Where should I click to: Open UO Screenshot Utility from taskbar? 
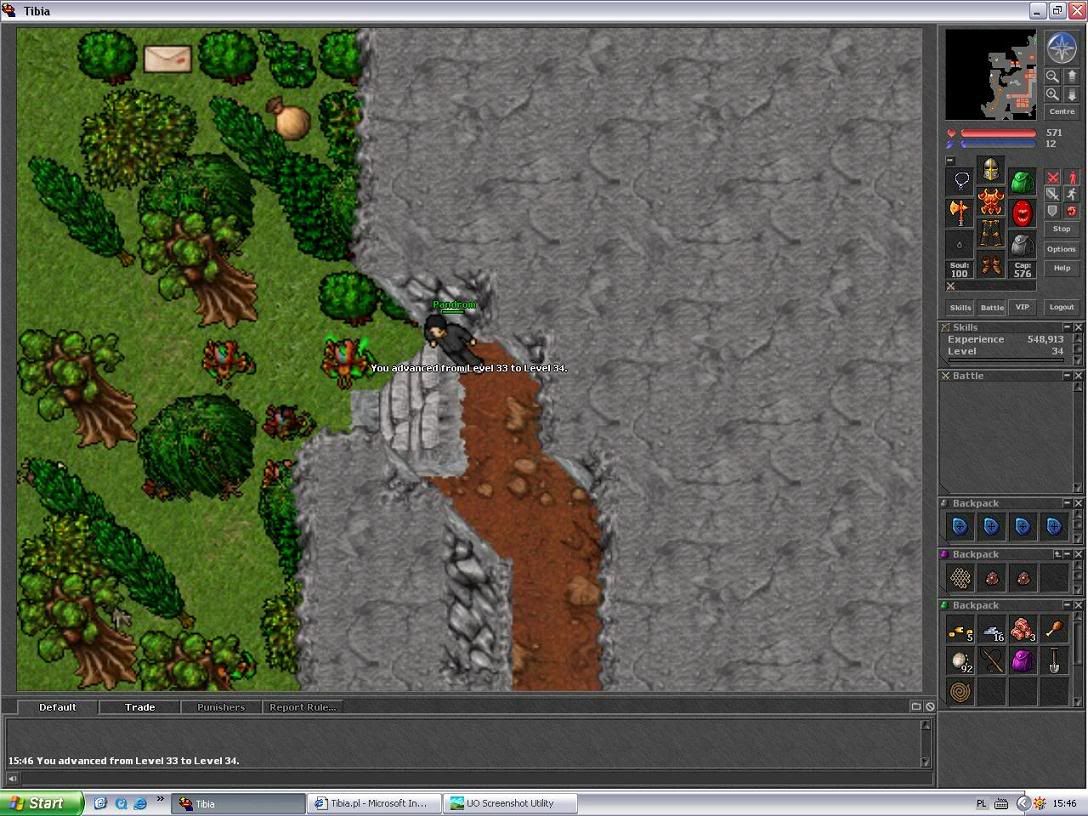510,804
